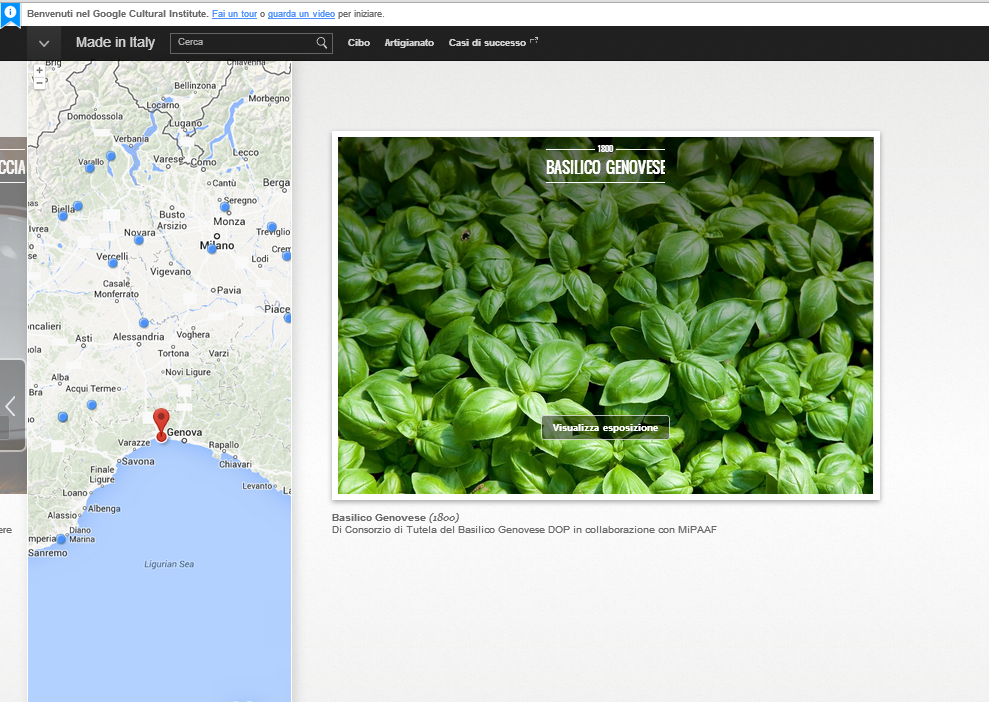This screenshot has height=702, width=989.
Task: Click the blue marker below Milano label
Action: [x=211, y=249]
